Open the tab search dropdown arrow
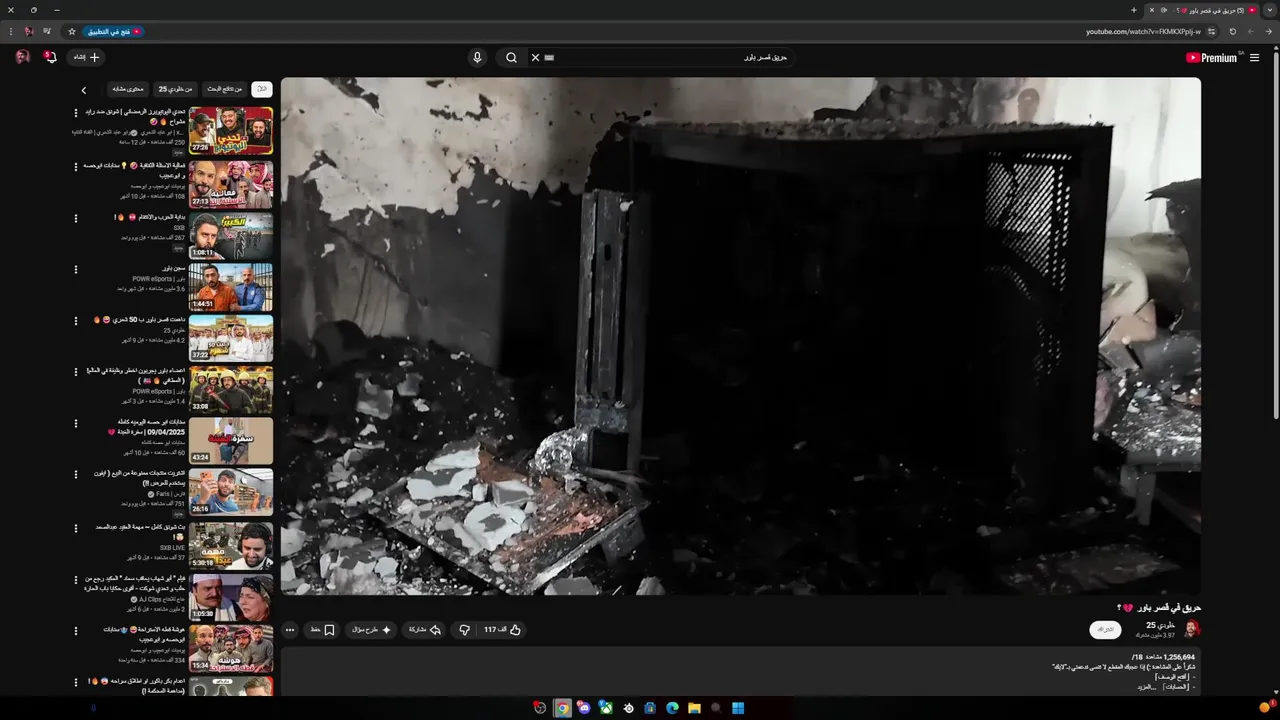1280x720 pixels. [x=1270, y=10]
